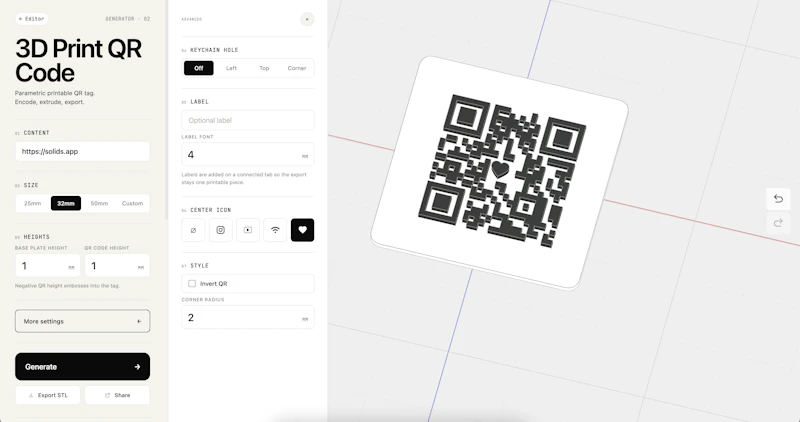Enable the Invert QR checkbox
Image resolution: width=800 pixels, height=422 pixels.
[192, 284]
